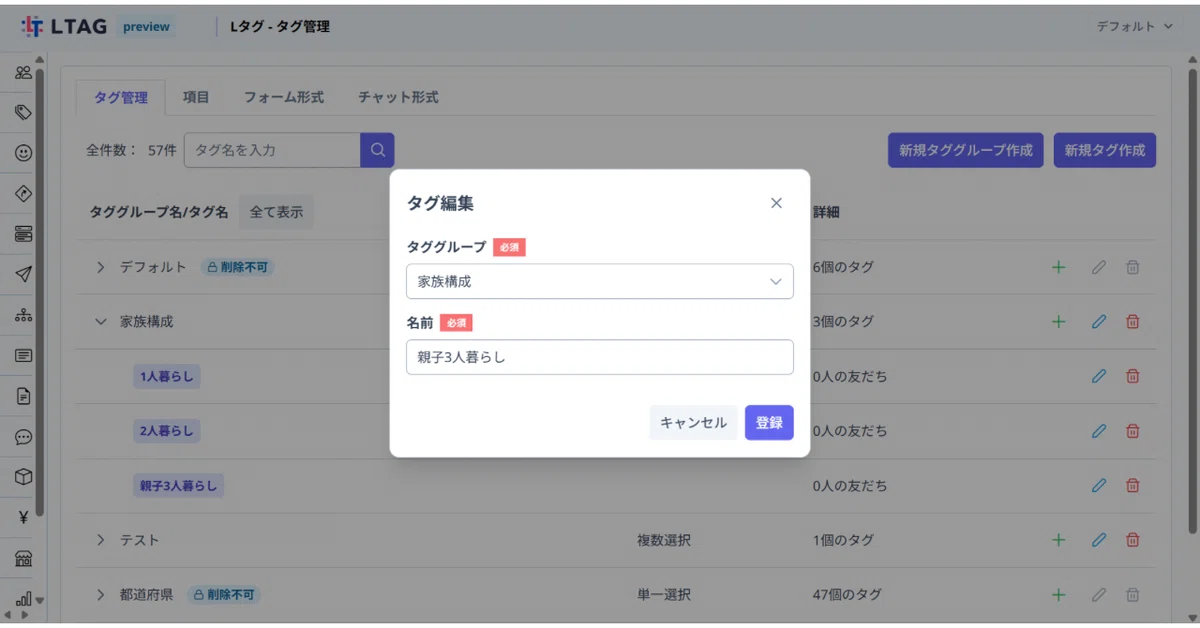Open the yen payment sidebar icon
The width and height of the screenshot is (1200, 628).
click(x=23, y=518)
